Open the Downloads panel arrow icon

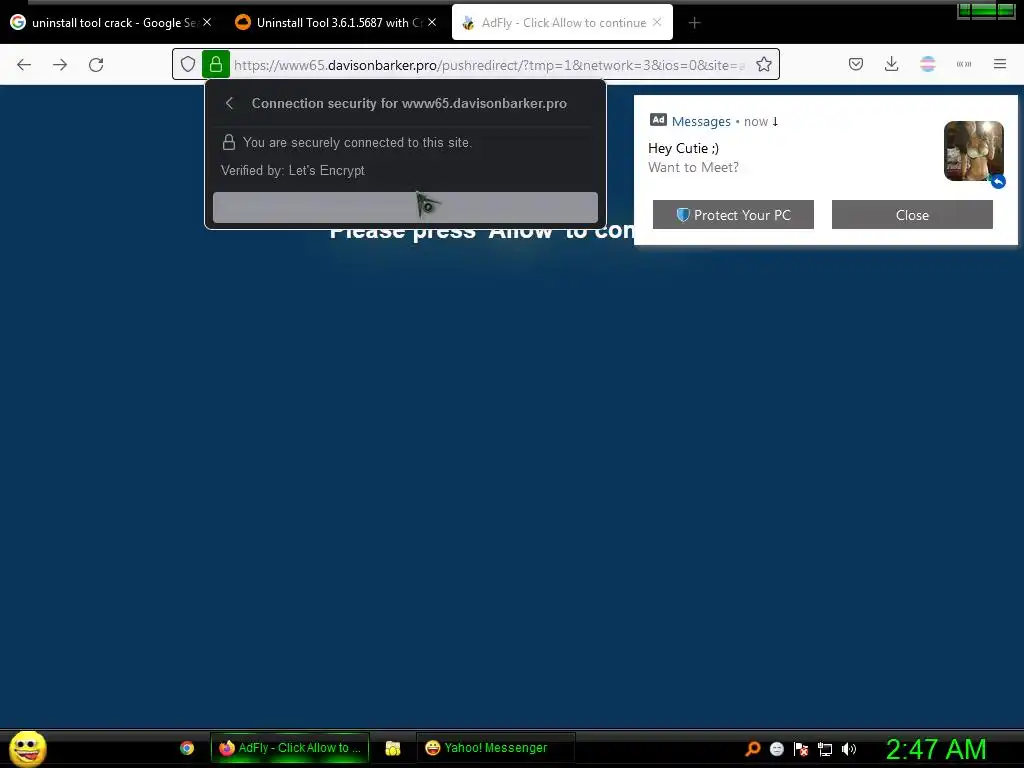point(891,64)
